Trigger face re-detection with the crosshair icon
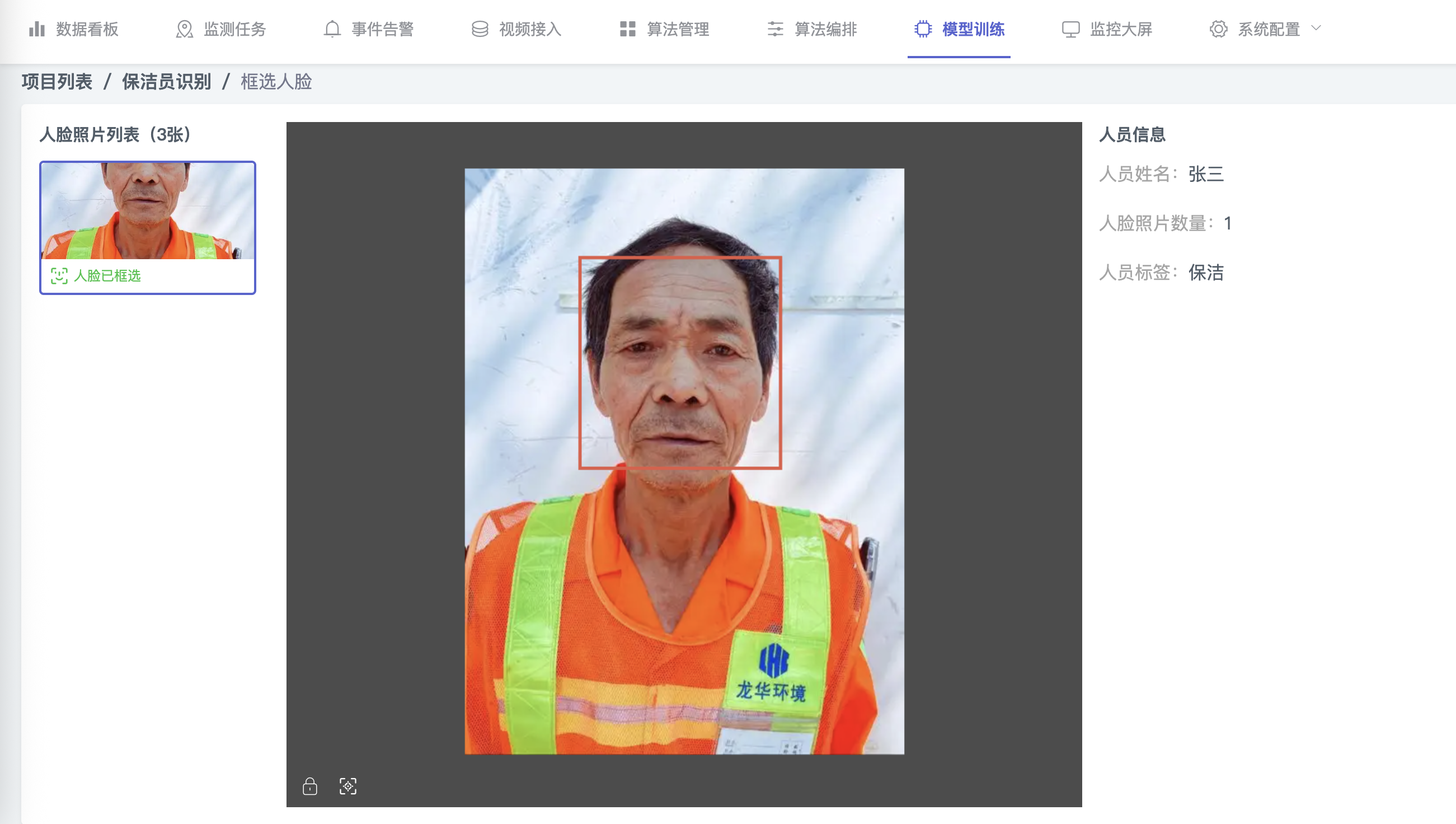The height and width of the screenshot is (824, 1456). tap(349, 786)
